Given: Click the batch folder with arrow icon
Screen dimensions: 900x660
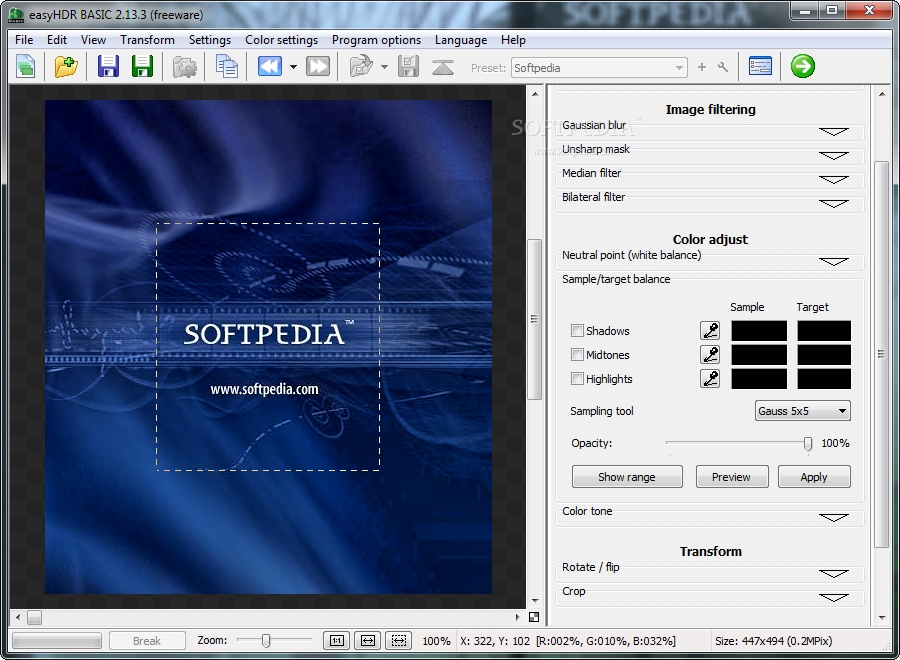Looking at the screenshot, I should 361,67.
